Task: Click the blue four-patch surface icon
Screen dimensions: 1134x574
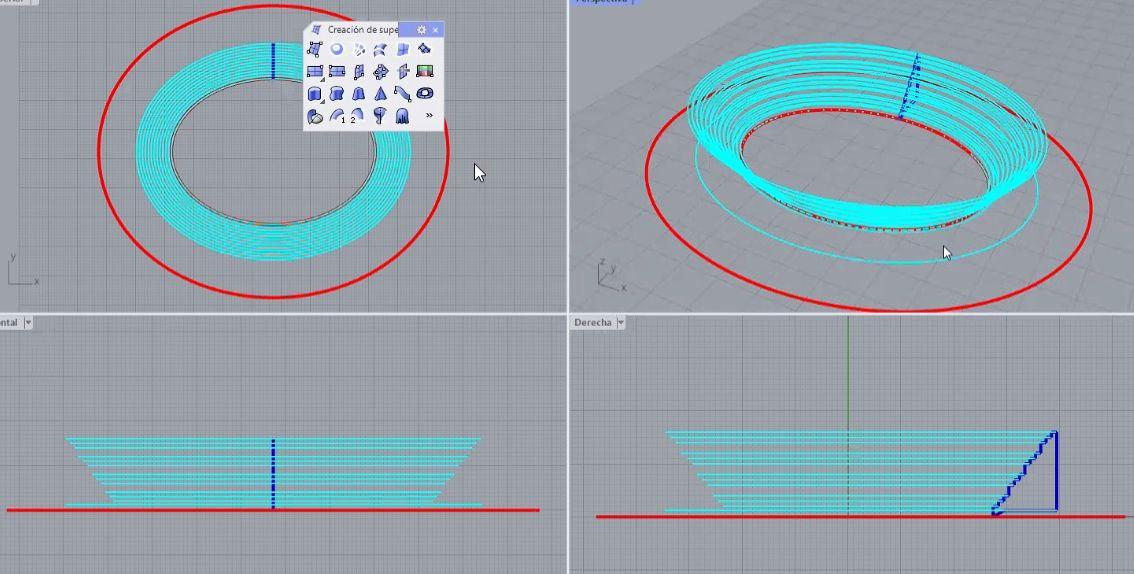Action: point(403,49)
